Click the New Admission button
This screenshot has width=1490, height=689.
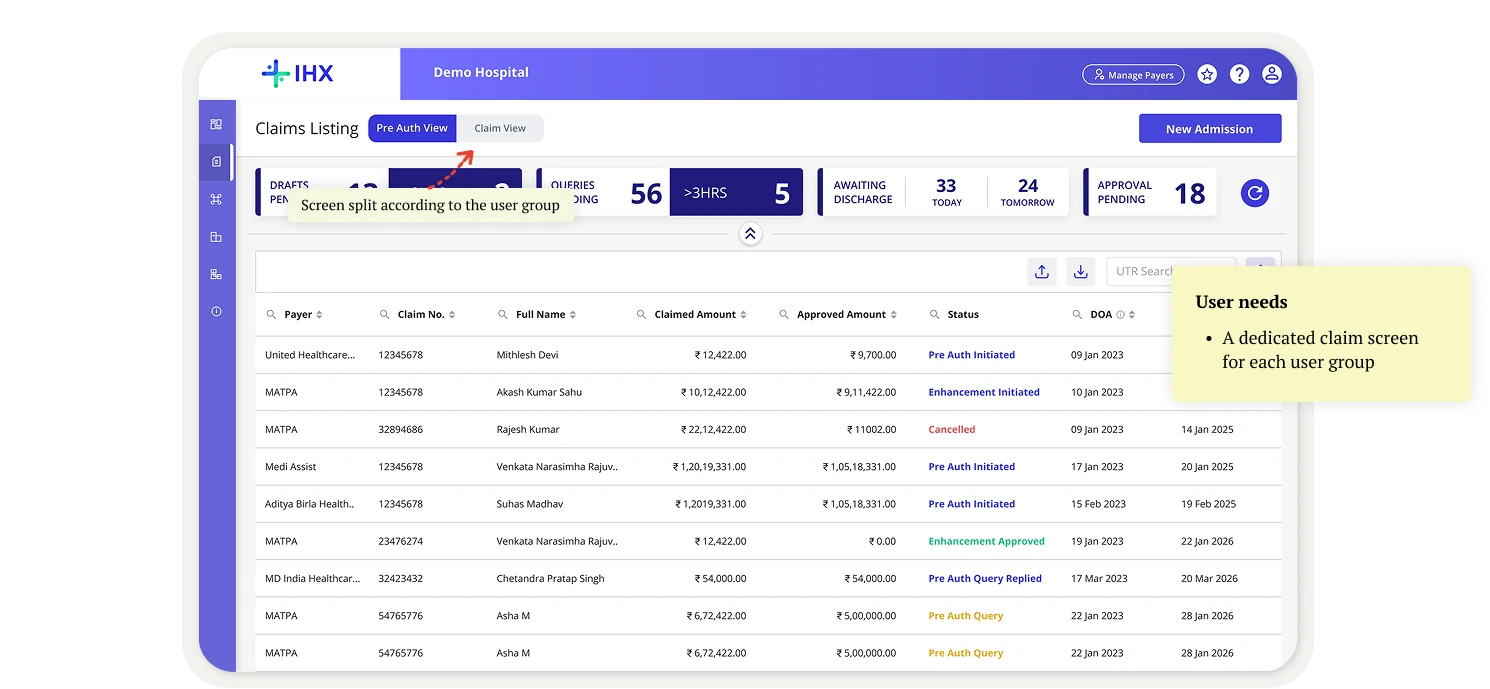tap(1210, 129)
